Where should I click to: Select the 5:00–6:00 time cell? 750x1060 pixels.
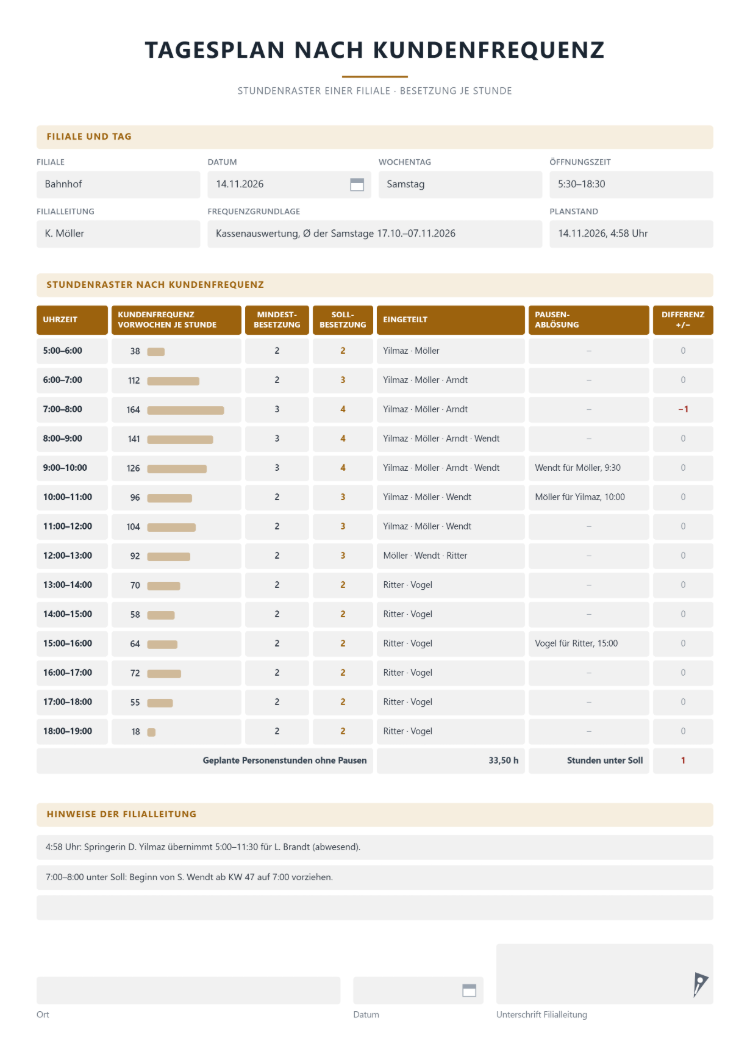click(x=72, y=351)
